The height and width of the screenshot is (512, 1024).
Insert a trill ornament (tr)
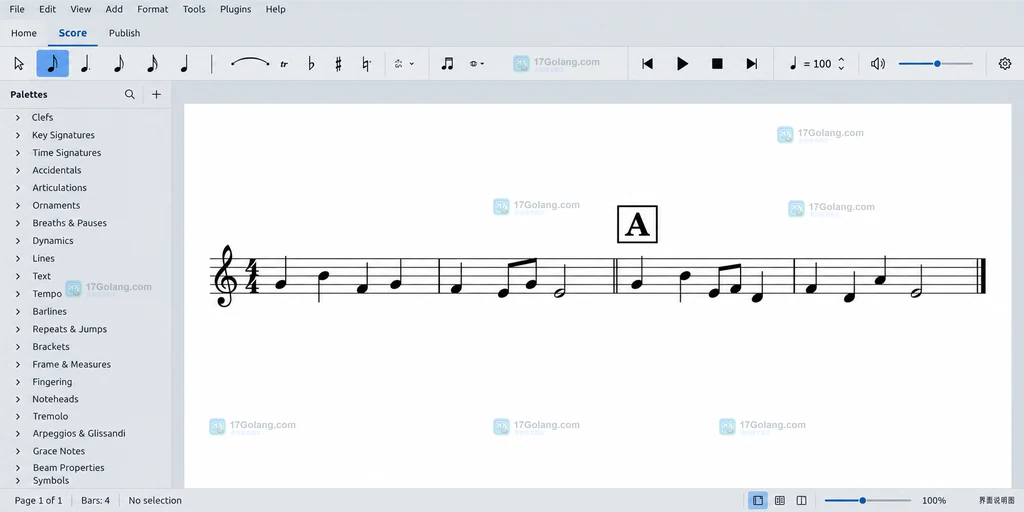coord(284,64)
